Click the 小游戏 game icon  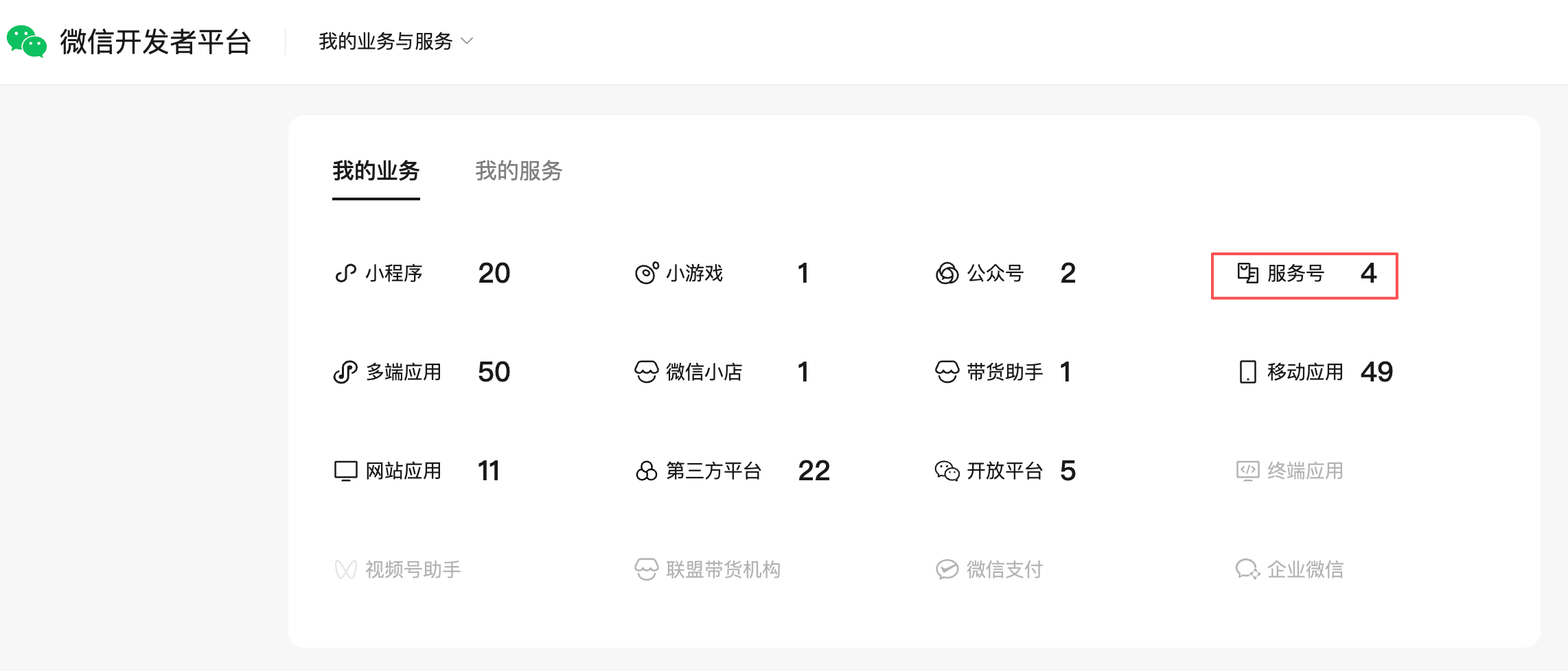point(646,274)
